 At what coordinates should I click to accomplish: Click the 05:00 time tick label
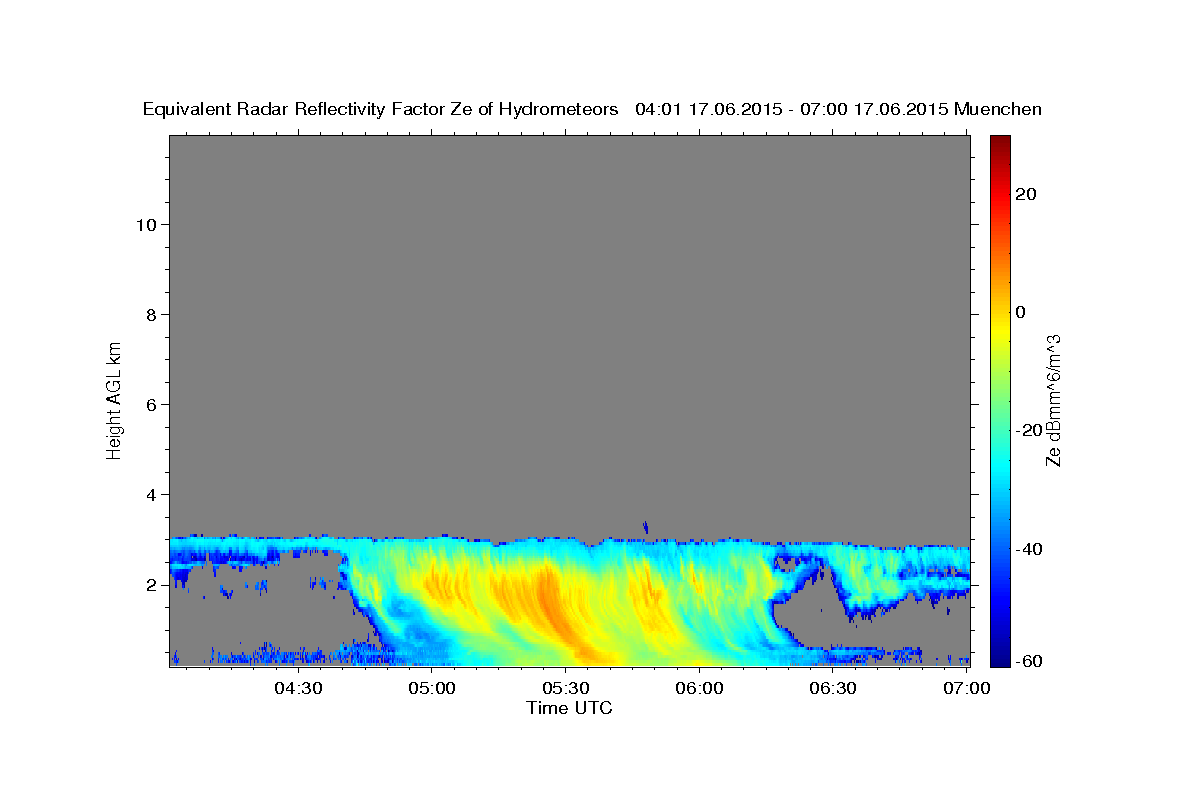[432, 689]
